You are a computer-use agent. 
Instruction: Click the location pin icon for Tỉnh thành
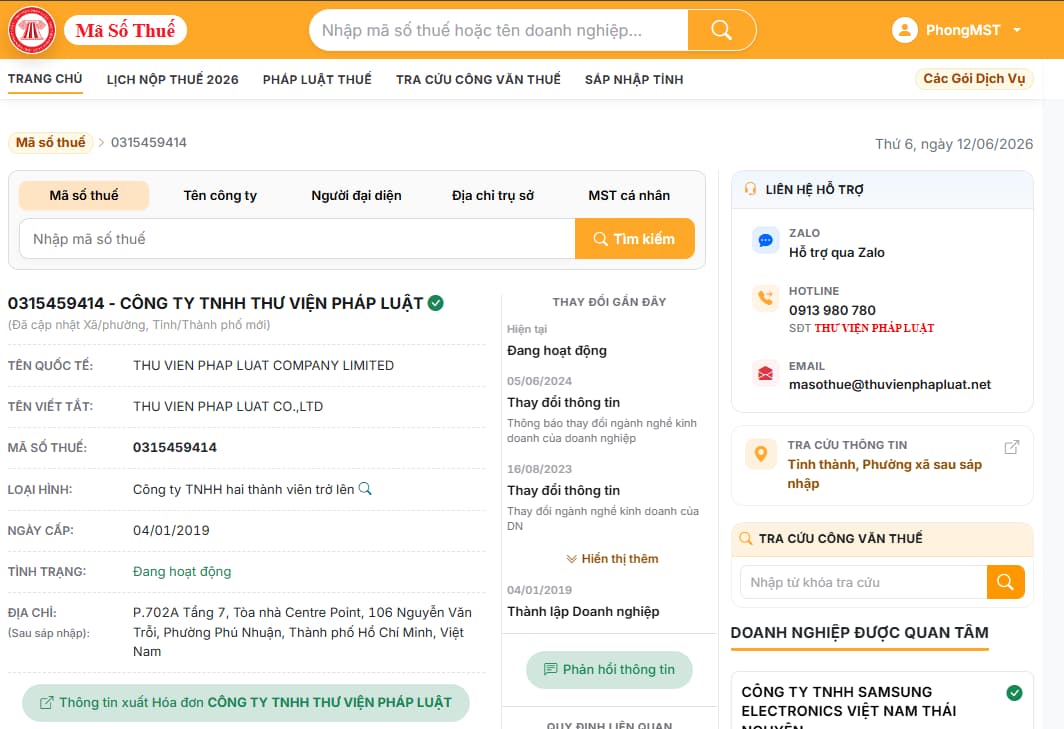(761, 453)
